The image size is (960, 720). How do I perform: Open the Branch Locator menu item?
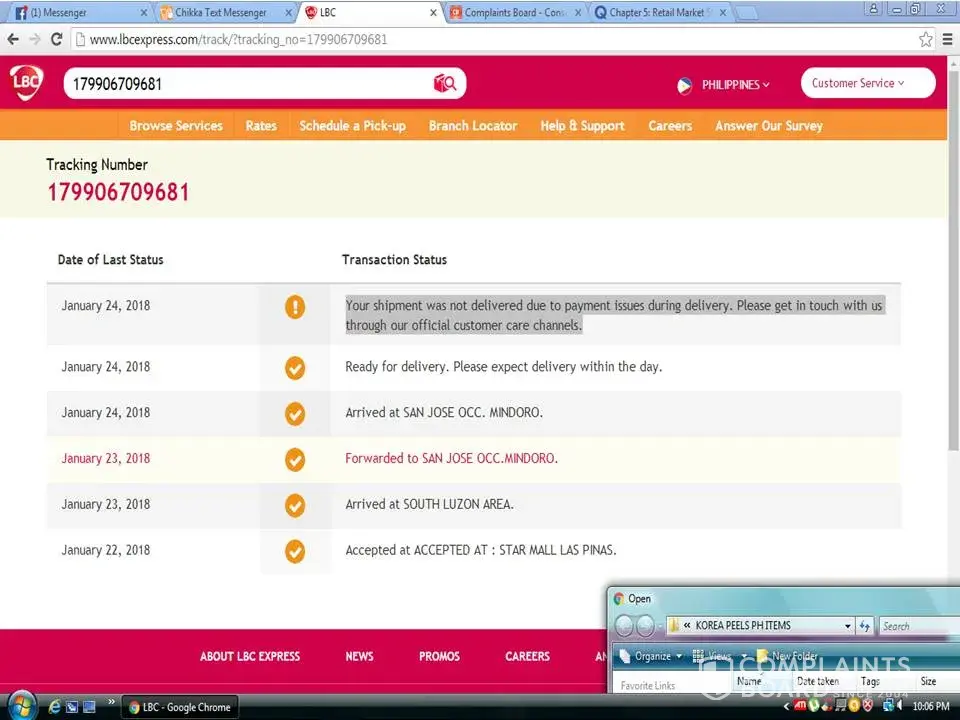473,126
